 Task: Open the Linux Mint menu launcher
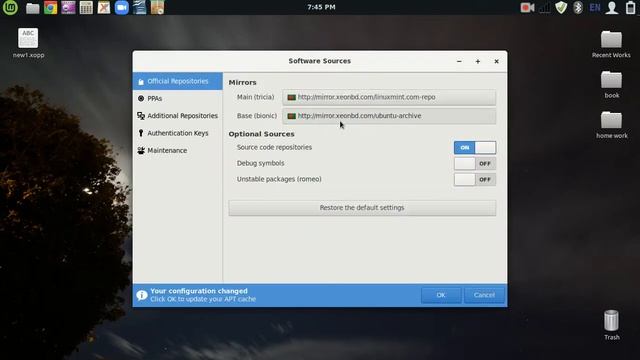click(x=10, y=7)
